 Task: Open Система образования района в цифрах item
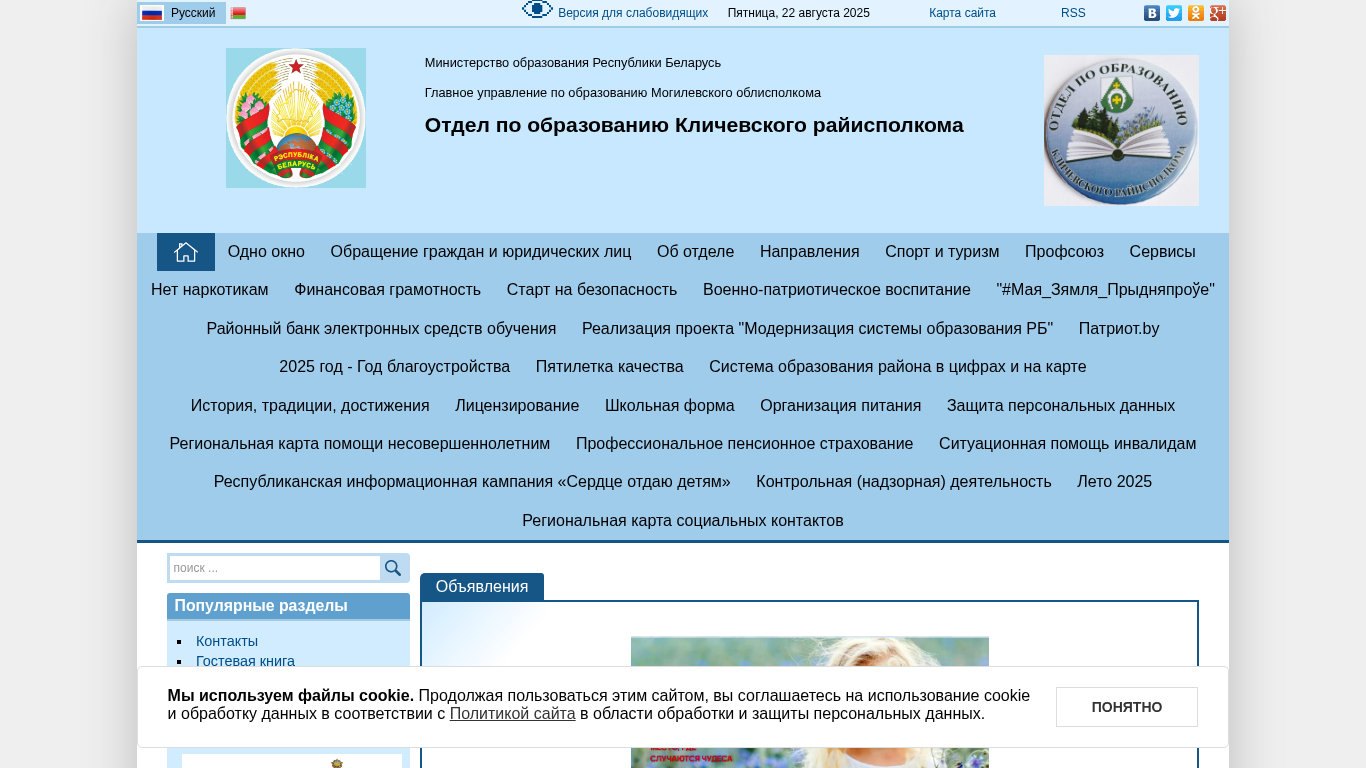click(898, 367)
